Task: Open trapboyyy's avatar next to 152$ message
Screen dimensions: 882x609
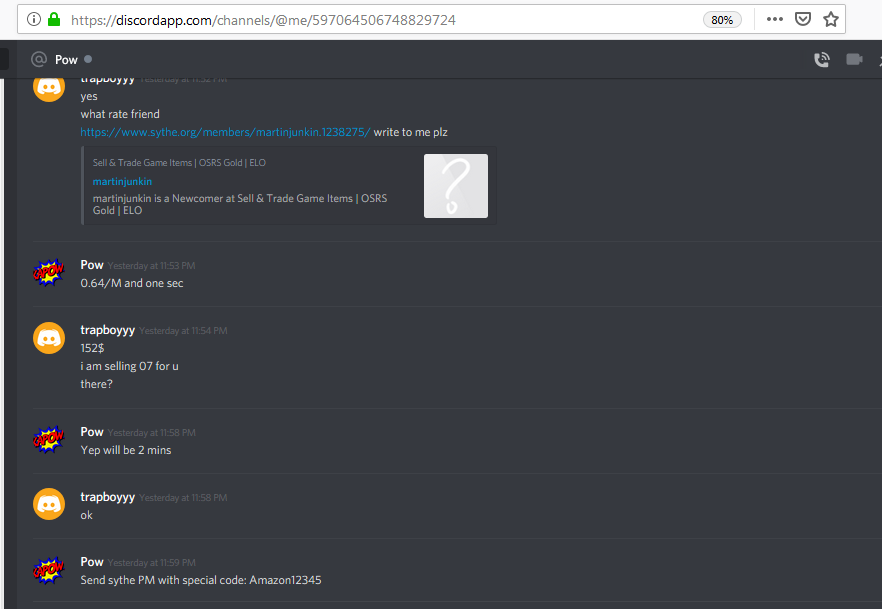Action: click(49, 338)
